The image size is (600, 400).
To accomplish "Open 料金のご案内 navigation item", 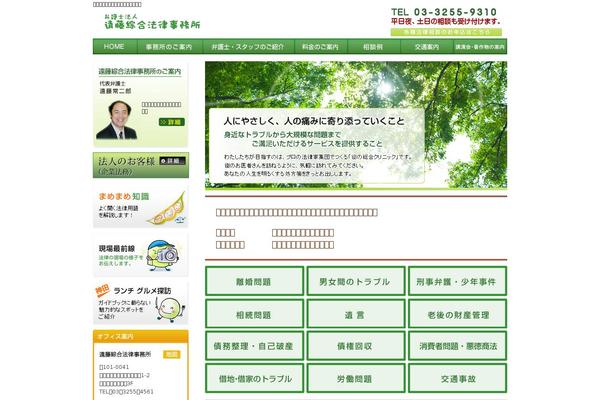I will [x=320, y=46].
